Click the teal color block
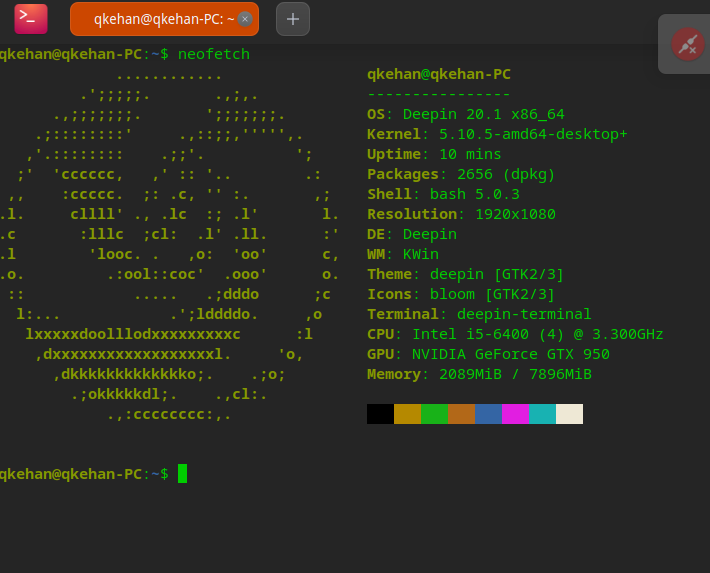 [x=542, y=414]
